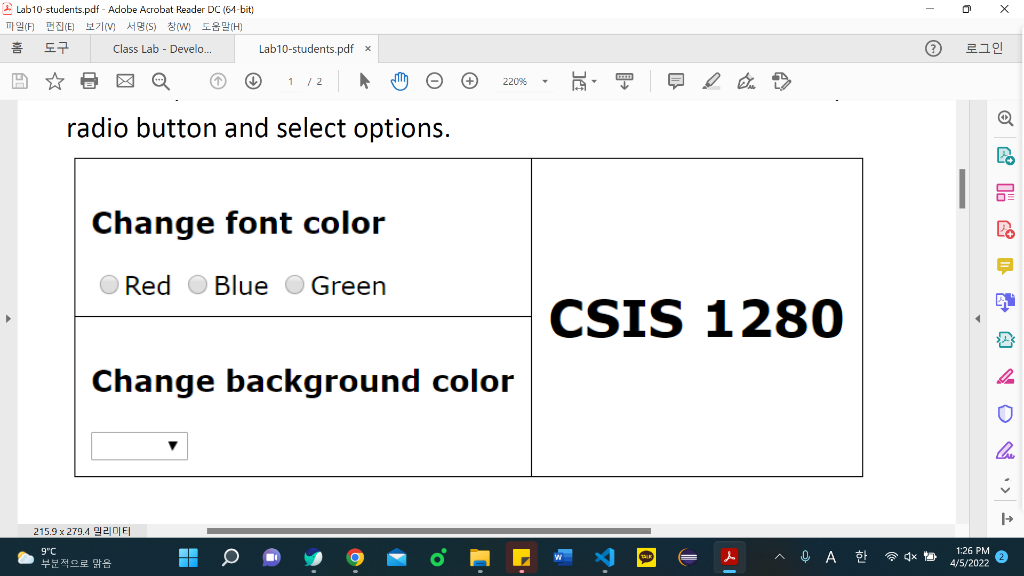Select the Highlight Text tool
This screenshot has width=1024, height=576.
(x=711, y=81)
